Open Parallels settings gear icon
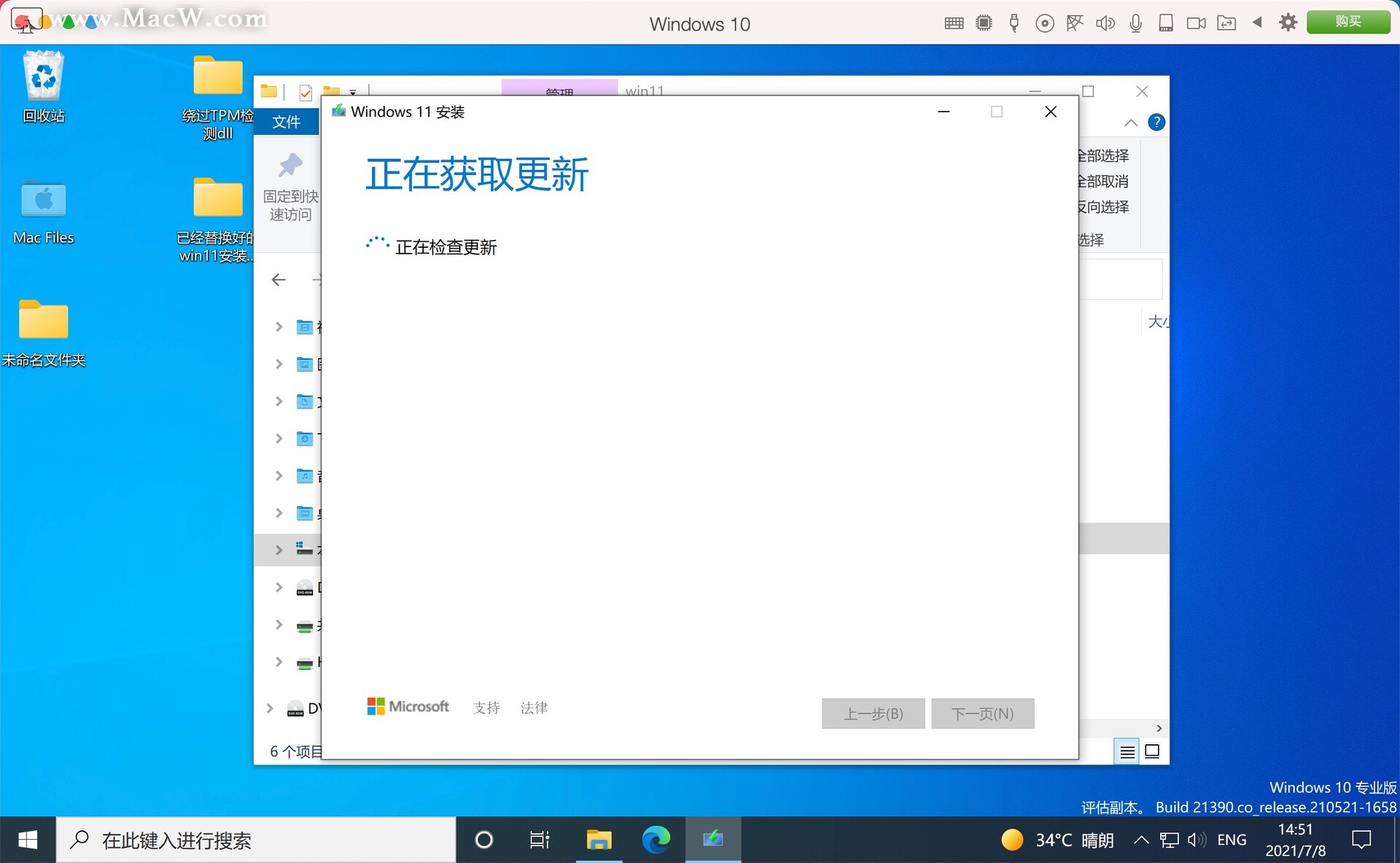This screenshot has height=863, width=1400. click(x=1288, y=23)
